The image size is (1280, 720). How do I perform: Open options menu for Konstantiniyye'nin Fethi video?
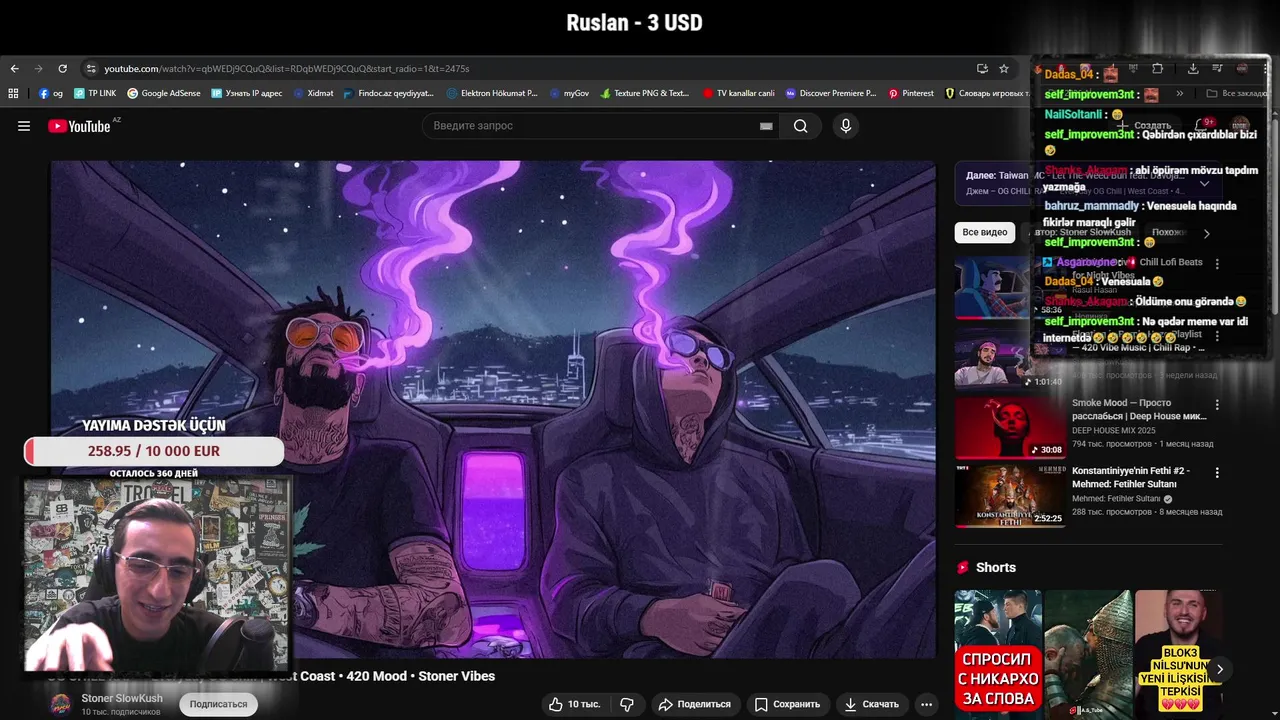tap(1217, 472)
